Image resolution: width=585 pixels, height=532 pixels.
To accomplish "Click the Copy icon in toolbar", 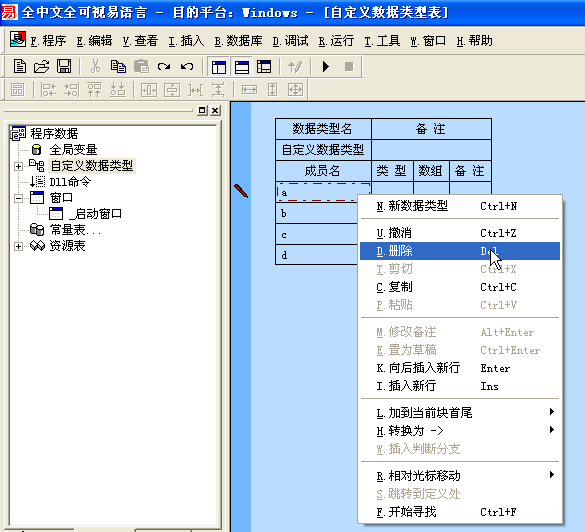I will pos(118,67).
